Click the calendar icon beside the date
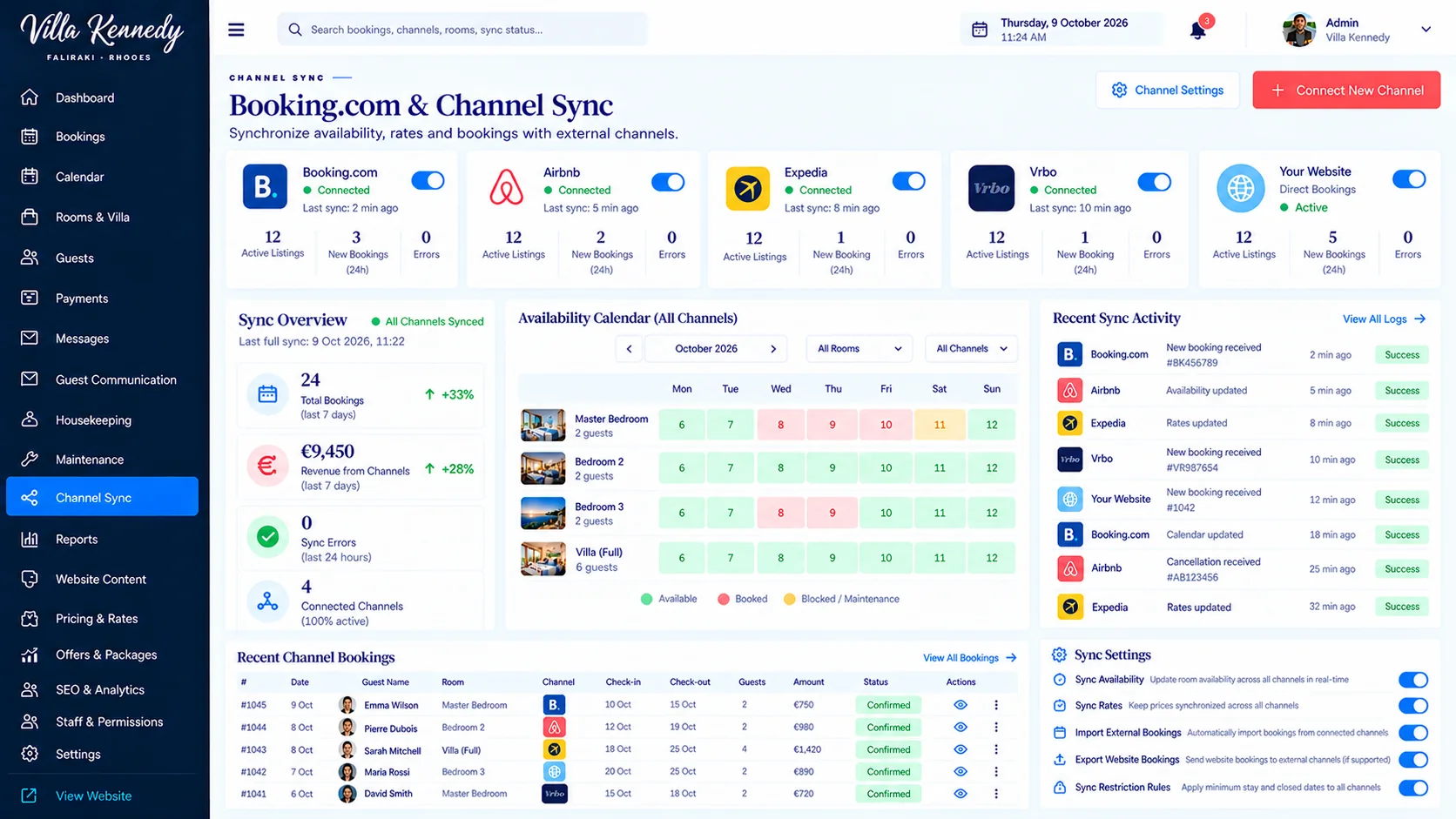This screenshot has width=1456, height=819. click(x=980, y=30)
